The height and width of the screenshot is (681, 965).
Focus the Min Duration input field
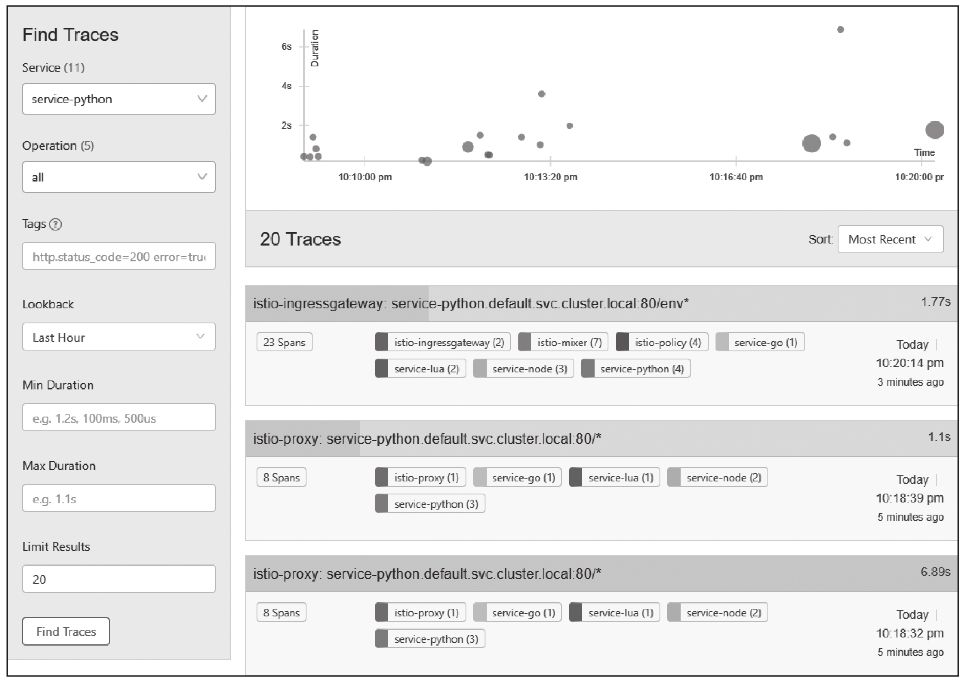coord(118,417)
